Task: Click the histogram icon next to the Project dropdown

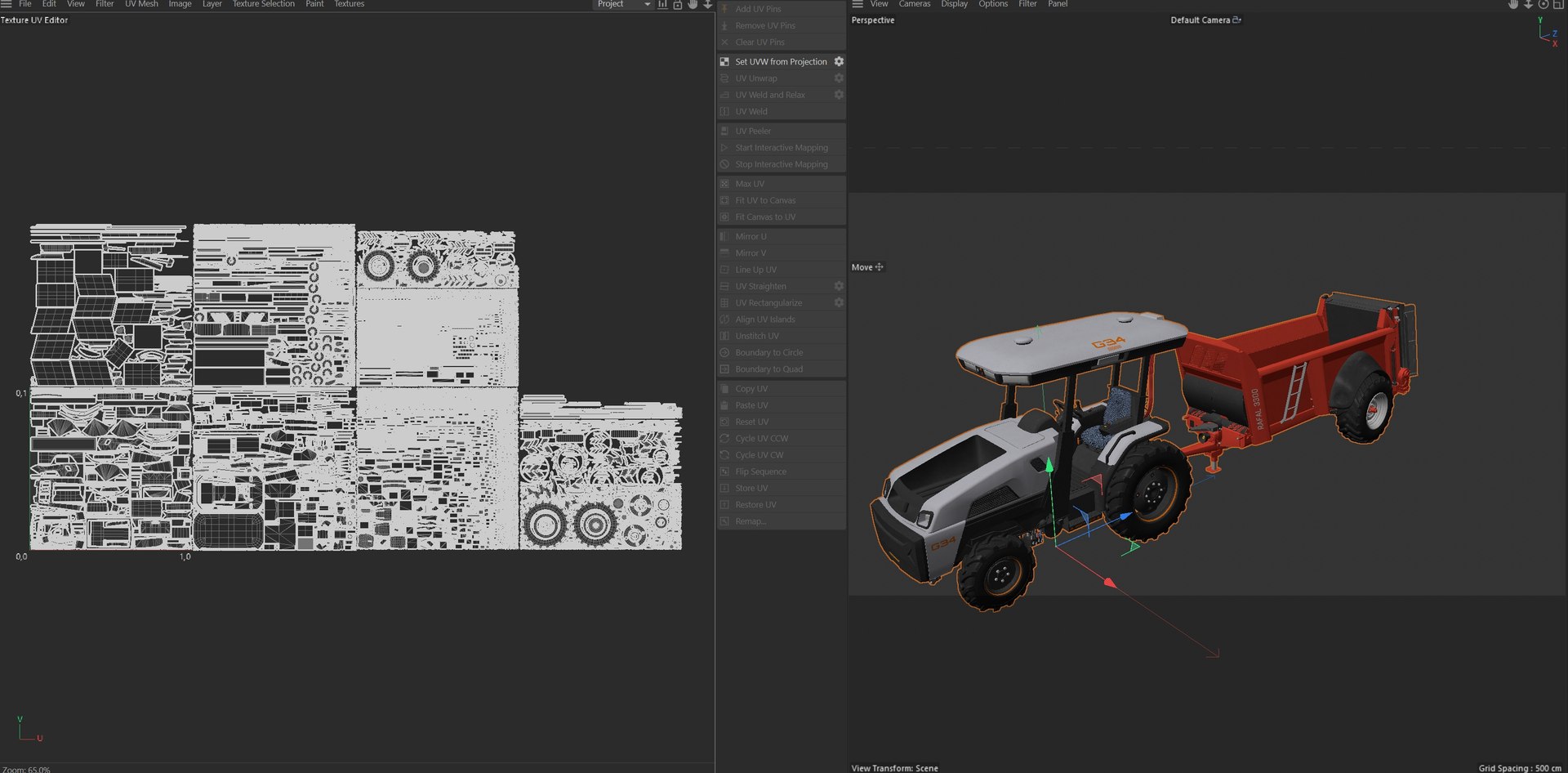Action: (662, 4)
